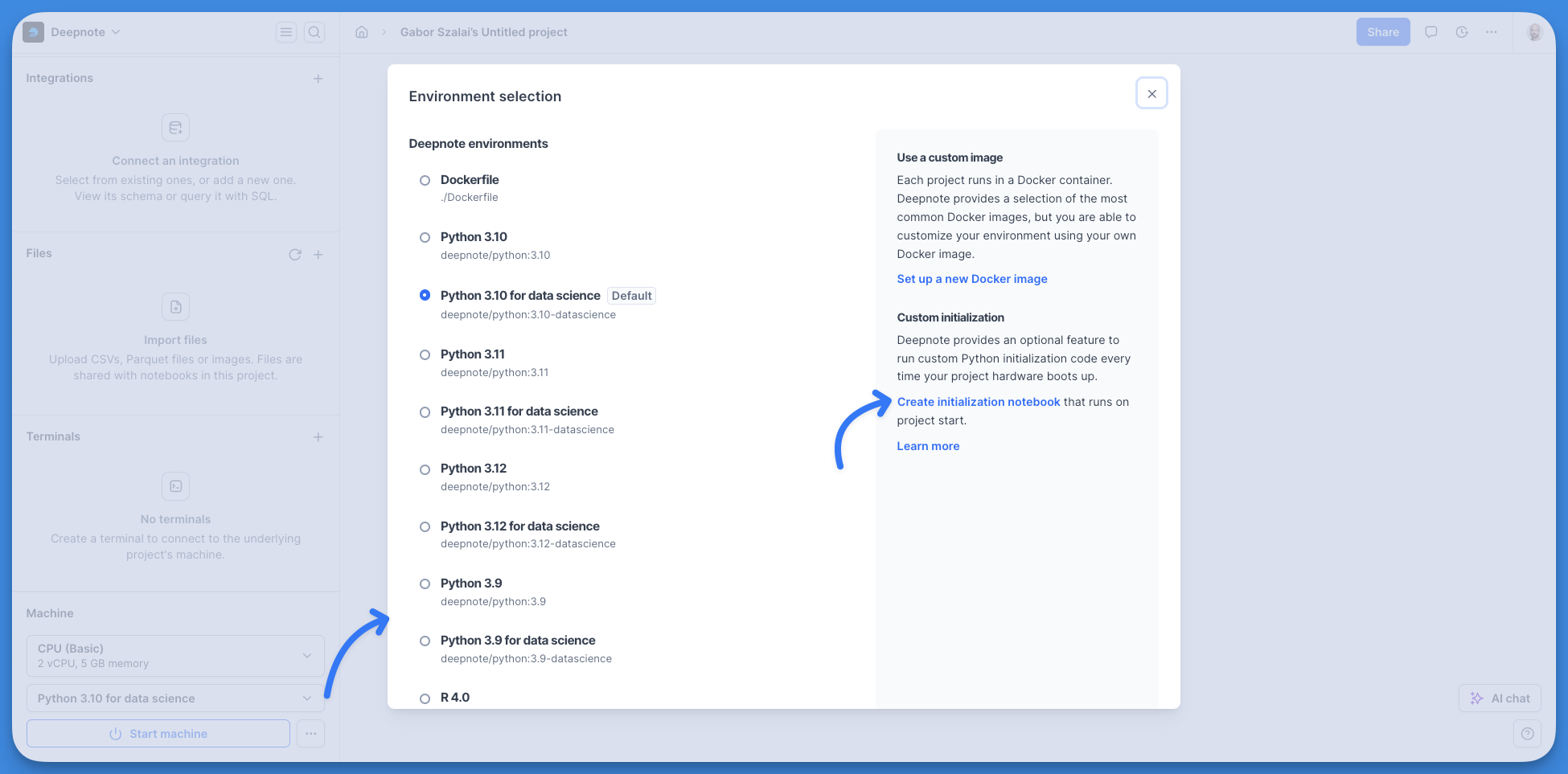Viewport: 1568px width, 774px height.
Task: Click the Use a custom image heading
Action: [x=950, y=158]
